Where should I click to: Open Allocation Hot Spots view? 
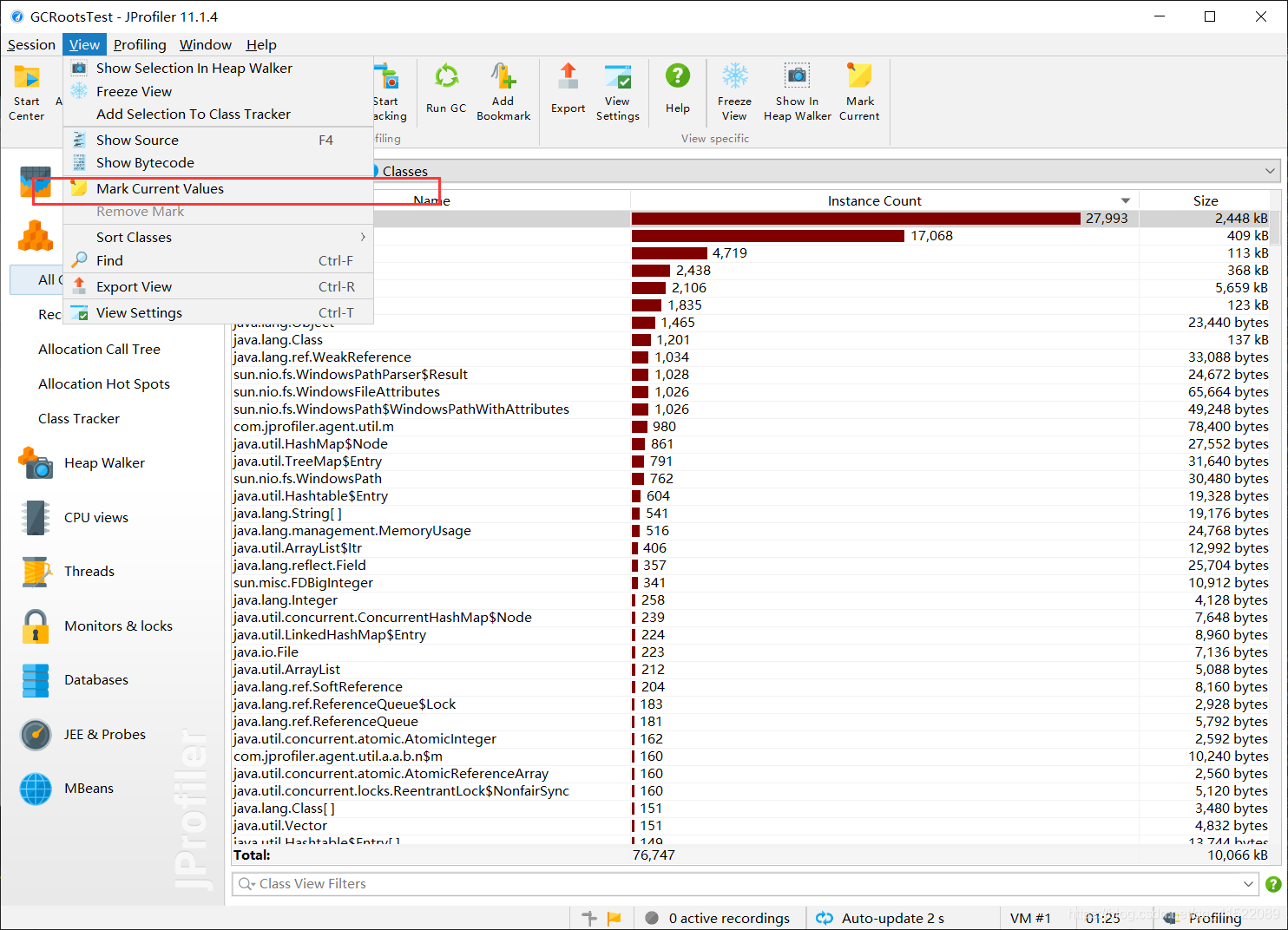tap(104, 384)
